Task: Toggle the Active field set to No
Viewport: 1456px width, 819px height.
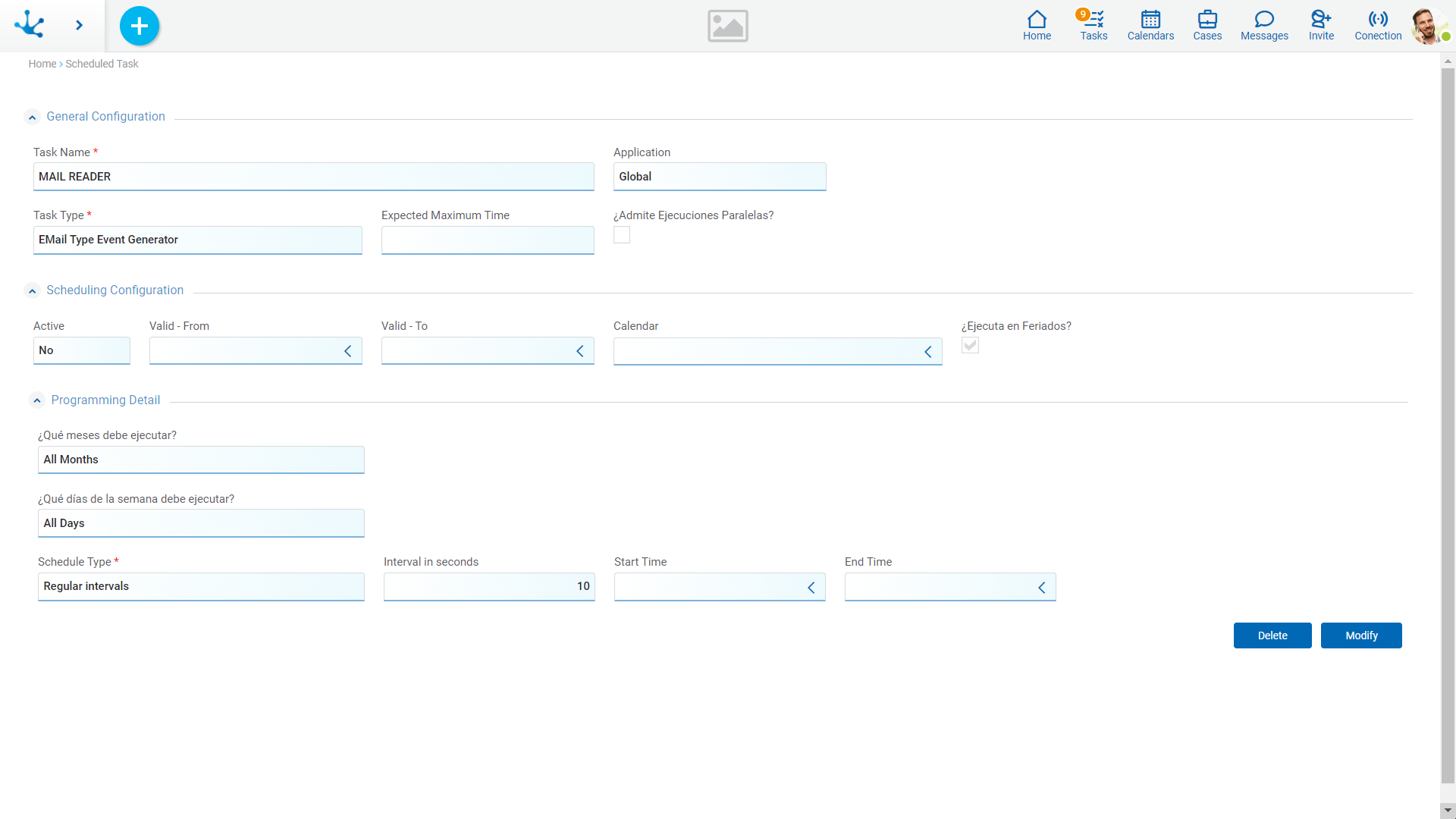Action: 81,350
